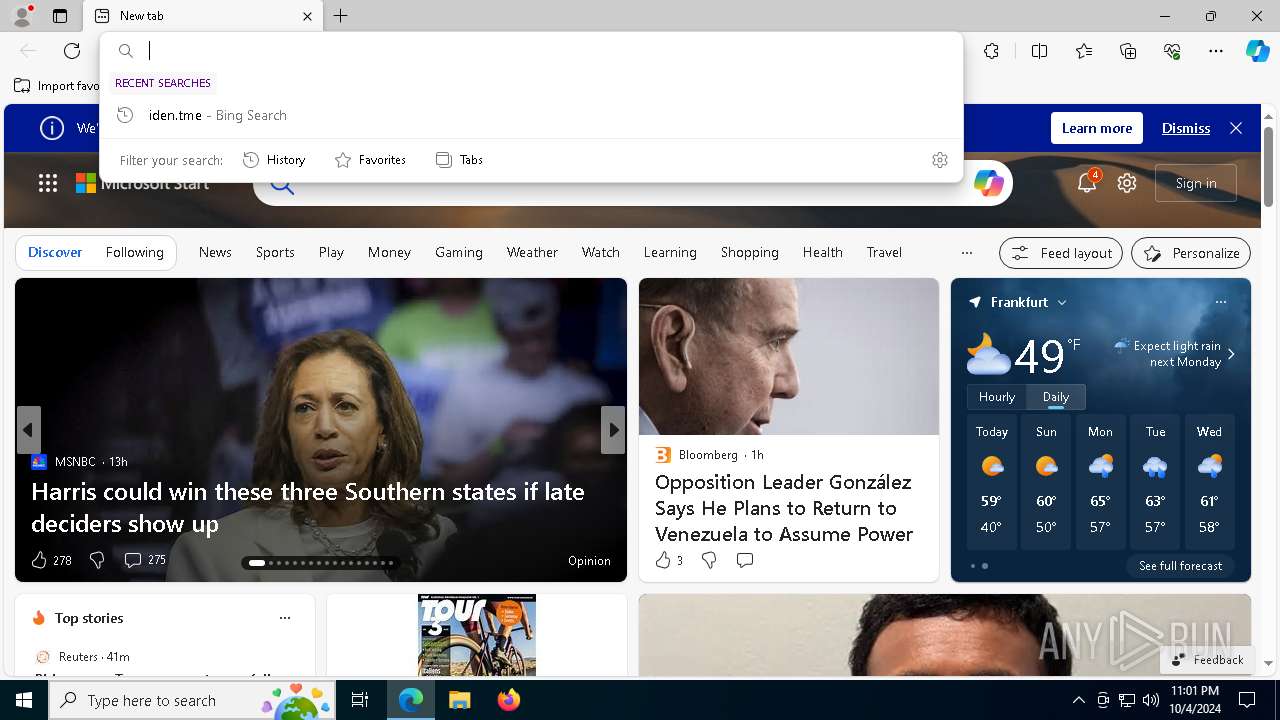Open the Collections icon
1280x720 pixels.
[x=1128, y=51]
